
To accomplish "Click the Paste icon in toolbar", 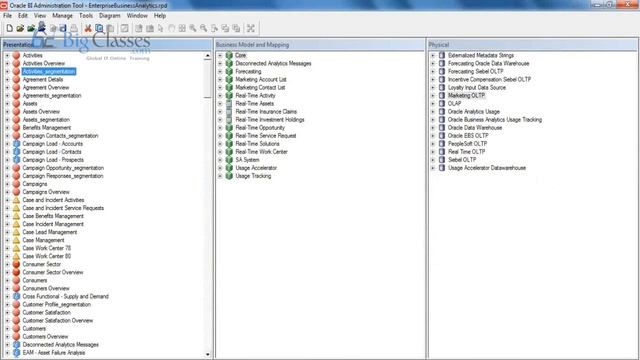I will (x=110, y=28).
